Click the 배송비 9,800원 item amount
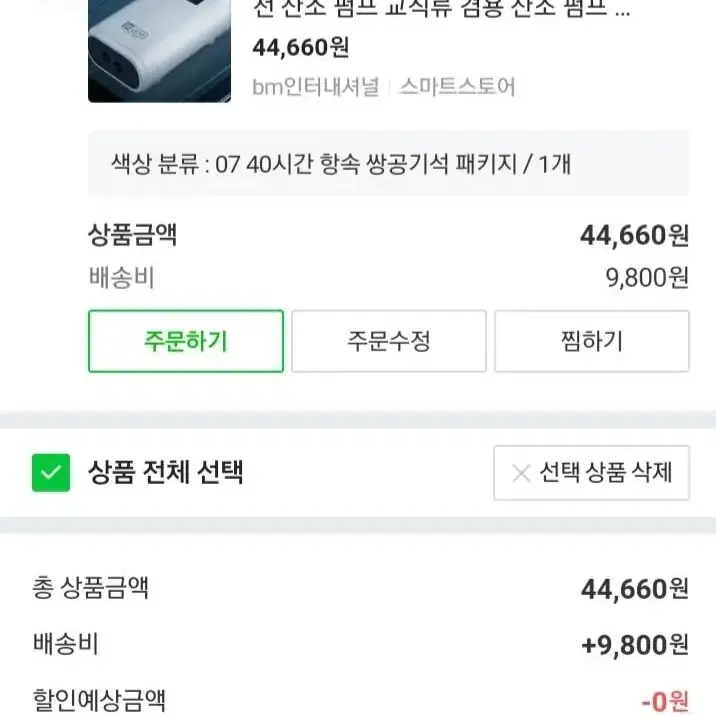 click(x=647, y=278)
